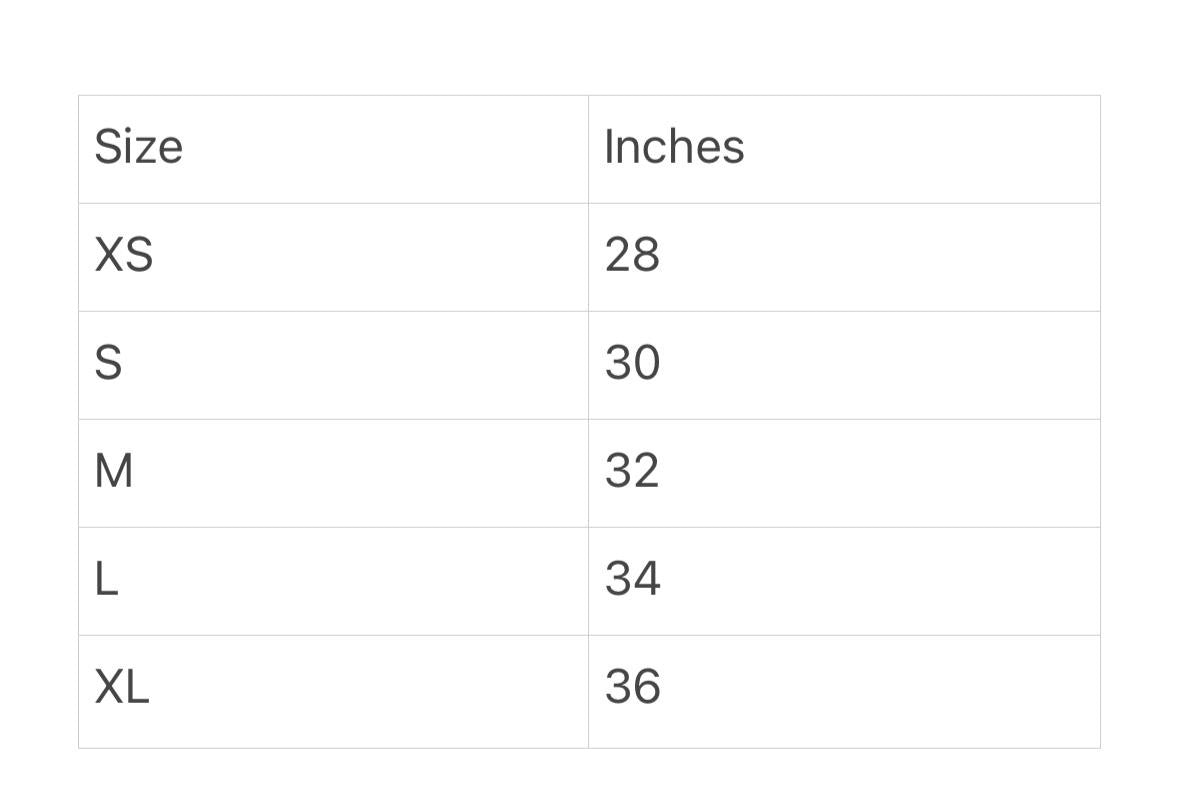
Task: Click the Inches column header cell
Action: [x=844, y=150]
